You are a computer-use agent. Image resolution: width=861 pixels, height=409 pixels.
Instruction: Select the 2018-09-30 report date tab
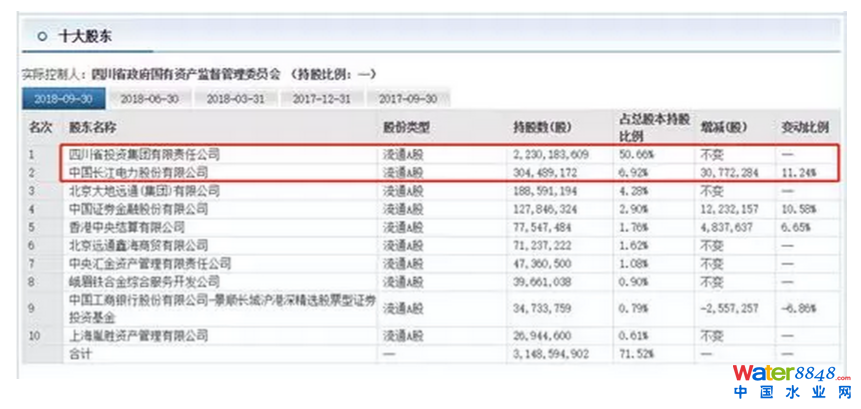tap(62, 98)
